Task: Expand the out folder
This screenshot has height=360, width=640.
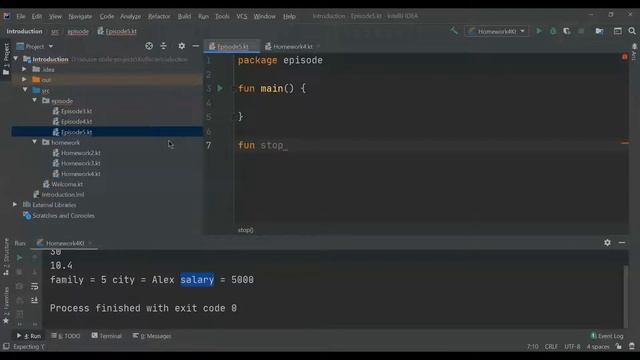Action: pos(24,80)
